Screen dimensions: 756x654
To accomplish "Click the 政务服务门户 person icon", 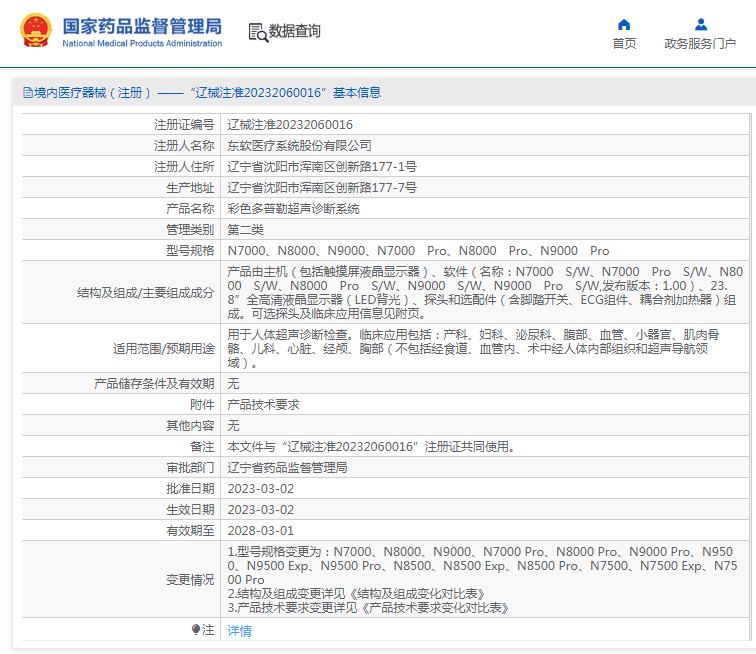I will (700, 24).
